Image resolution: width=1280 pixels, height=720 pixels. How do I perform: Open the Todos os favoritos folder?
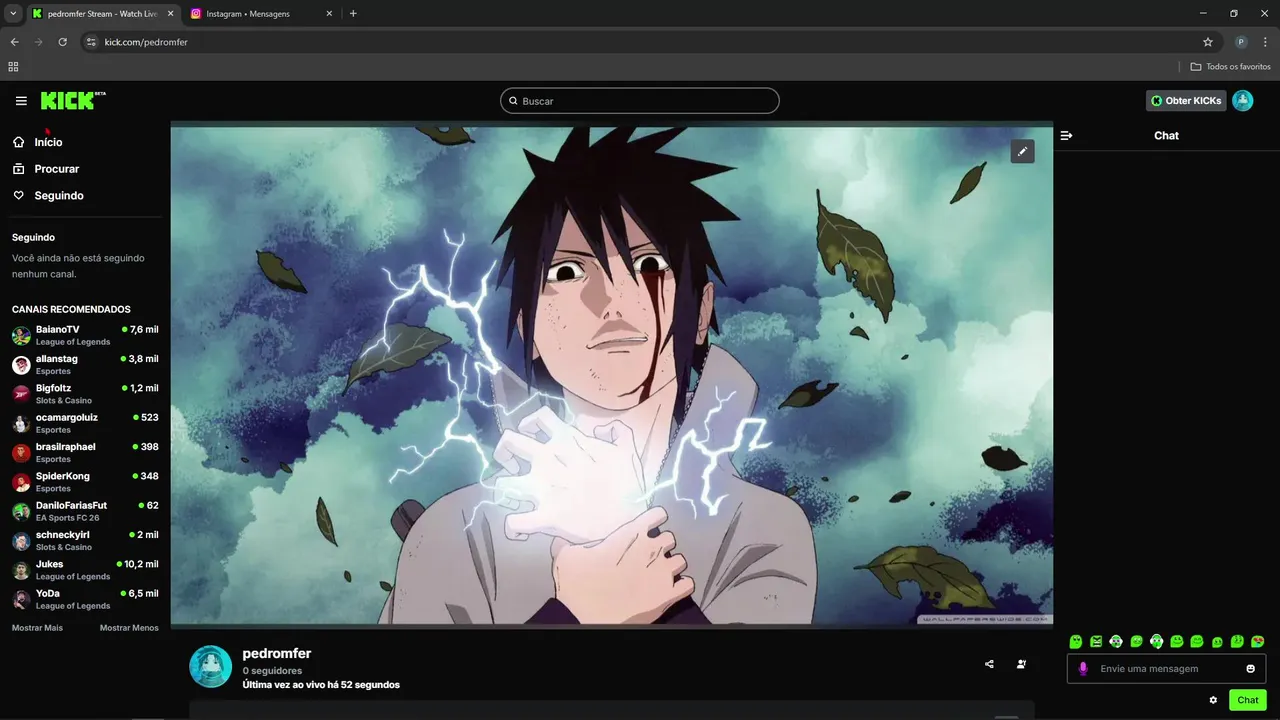(1230, 67)
